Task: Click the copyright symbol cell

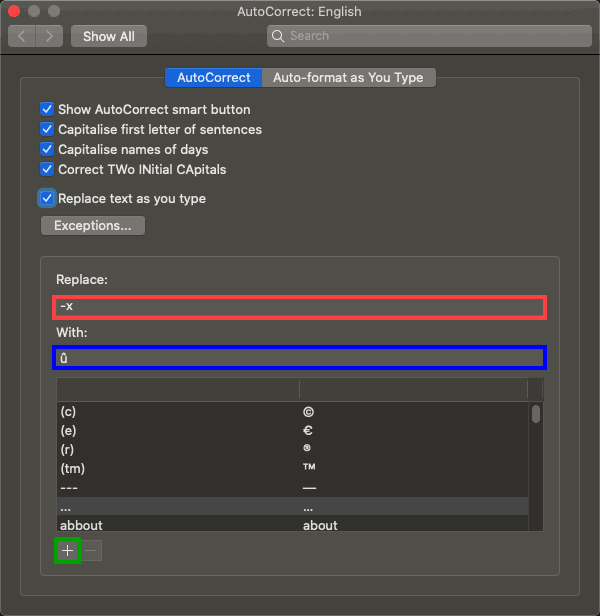Action: [308, 412]
